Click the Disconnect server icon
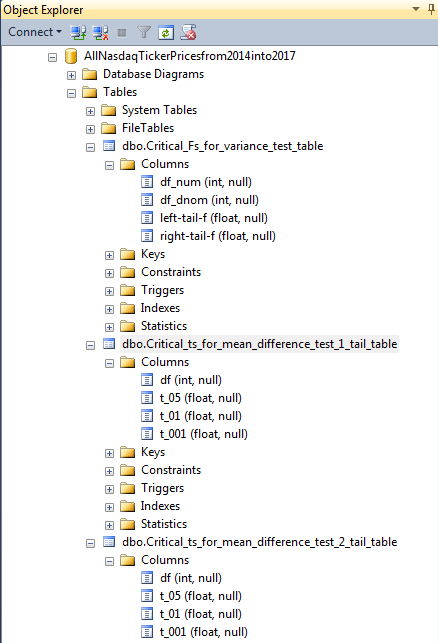Image resolution: width=438 pixels, height=643 pixels. coord(100,32)
